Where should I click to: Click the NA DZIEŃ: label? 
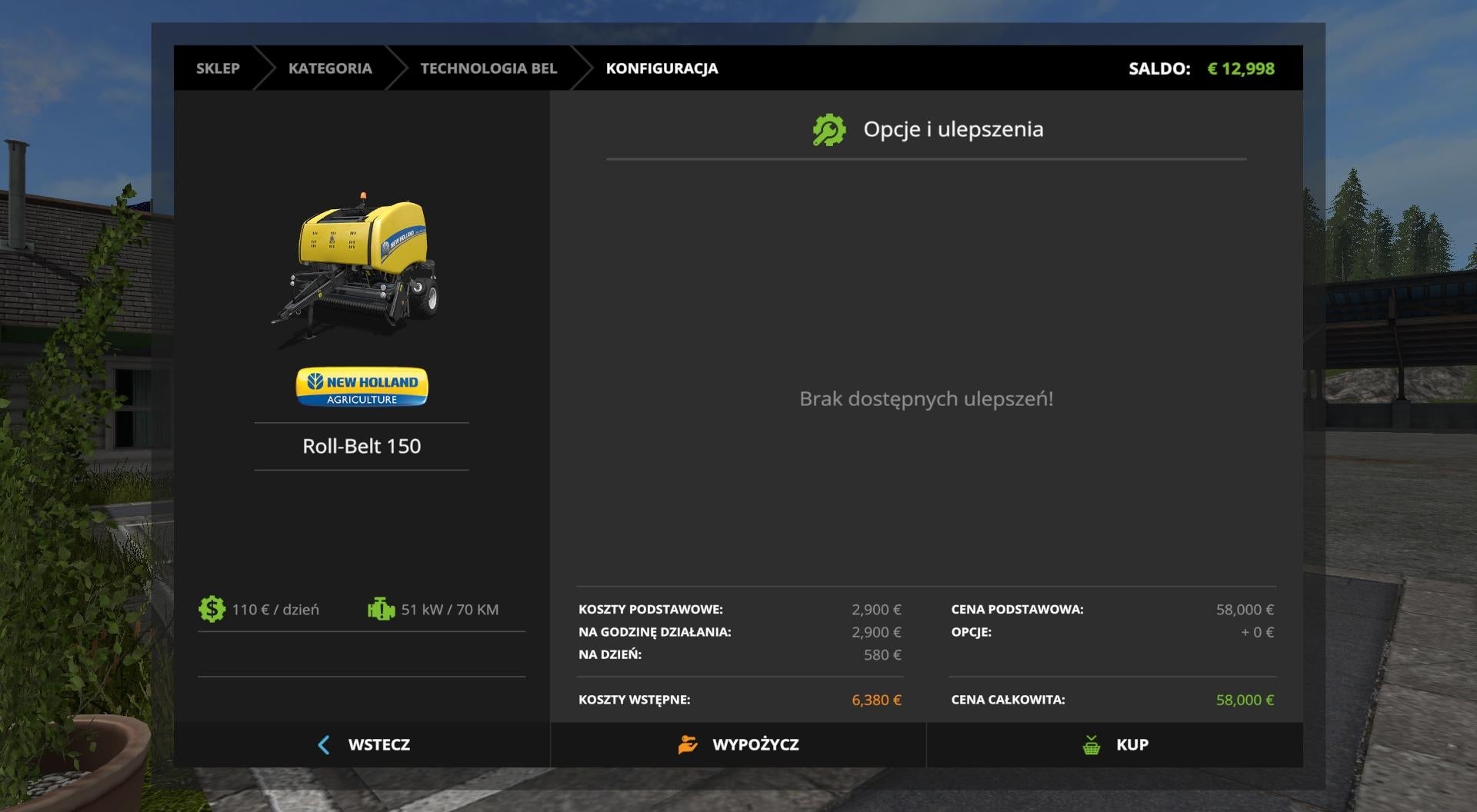click(610, 654)
